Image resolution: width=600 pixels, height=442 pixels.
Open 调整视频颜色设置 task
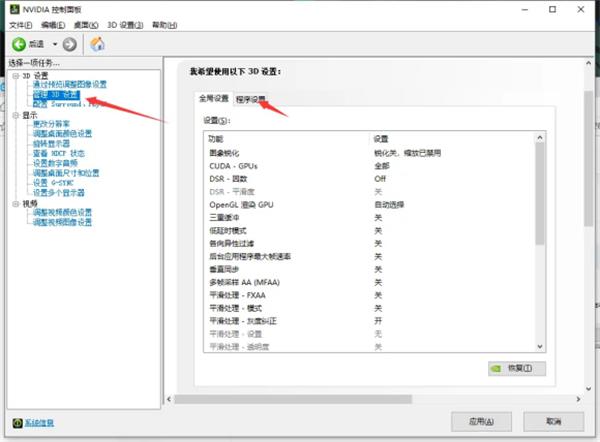[62, 212]
